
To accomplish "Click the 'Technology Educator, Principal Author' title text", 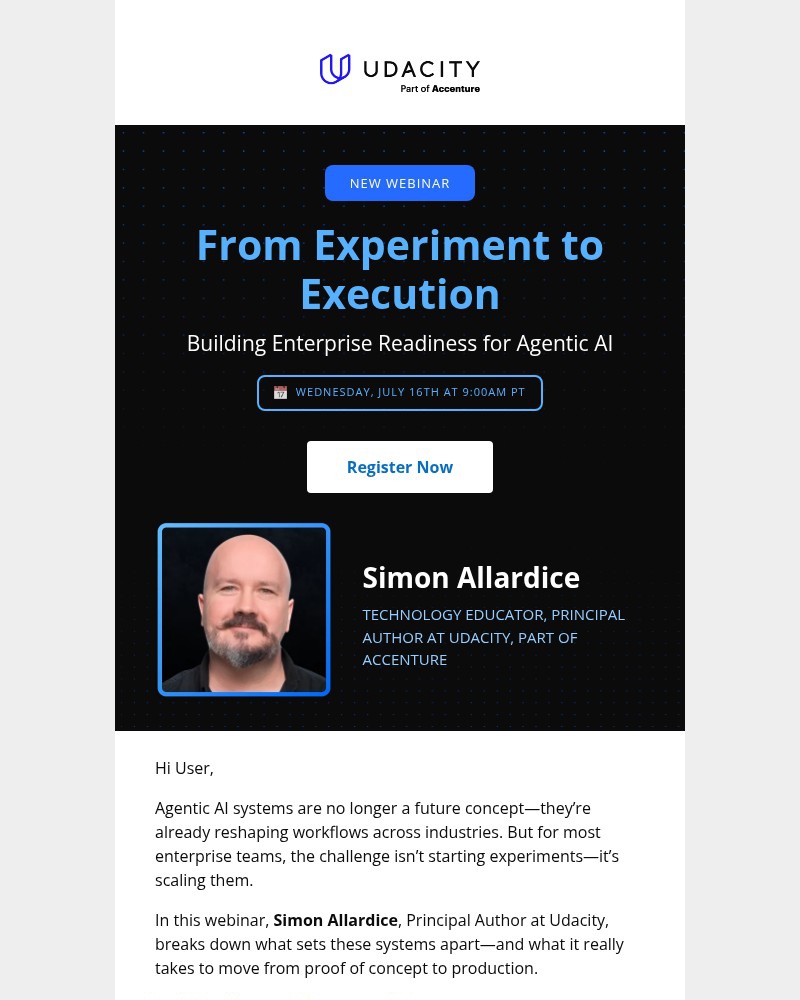I will [x=493, y=637].
